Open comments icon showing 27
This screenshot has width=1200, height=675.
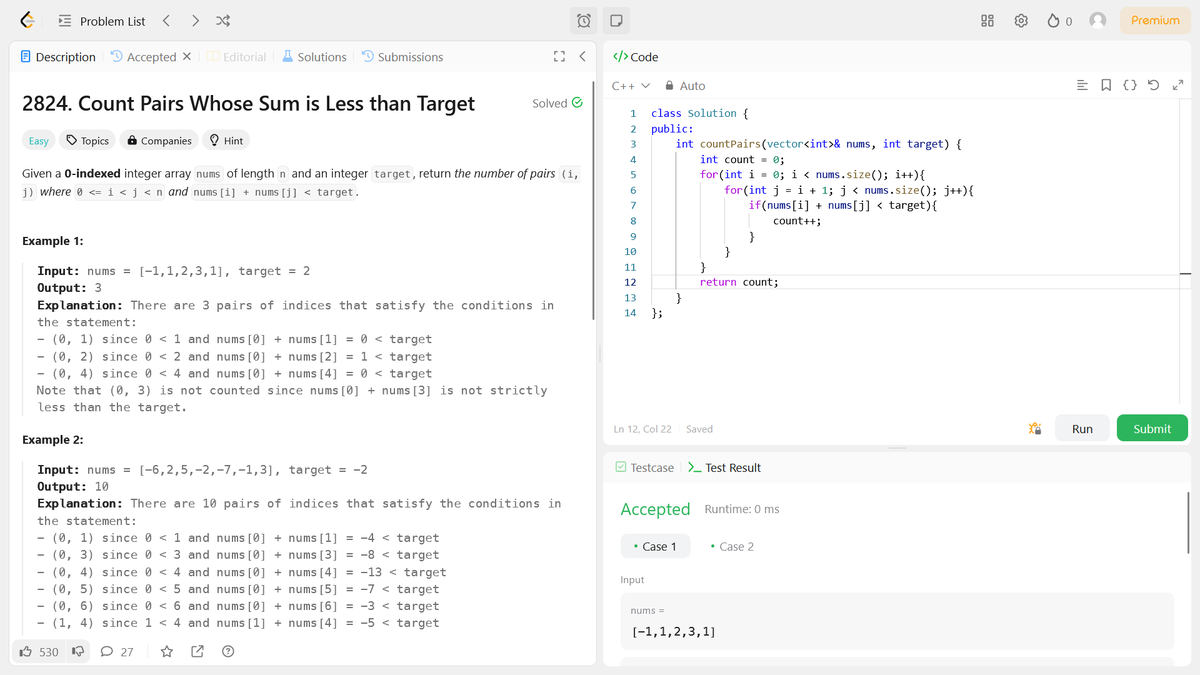[117, 652]
